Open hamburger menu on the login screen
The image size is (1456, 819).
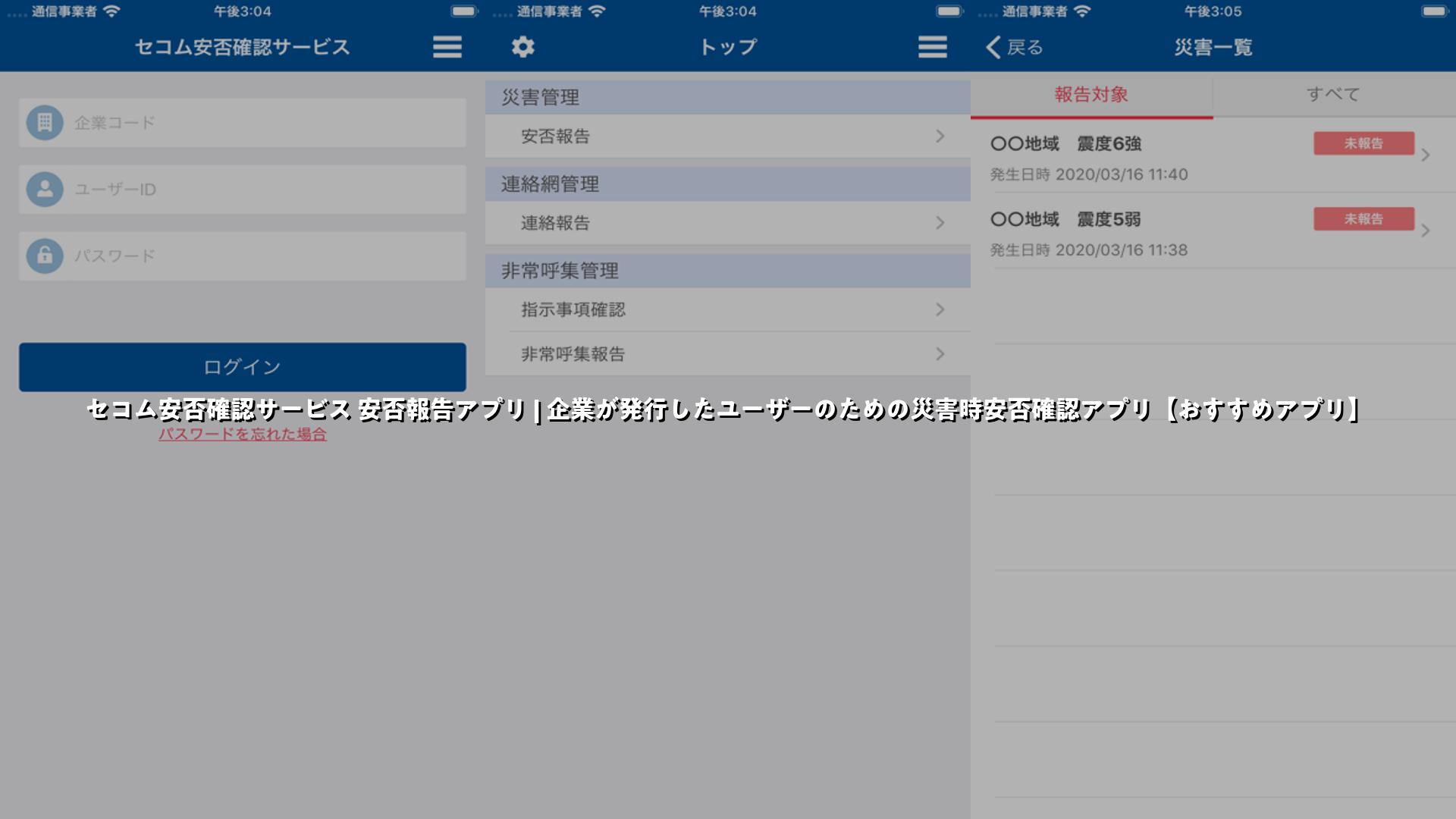(x=447, y=47)
